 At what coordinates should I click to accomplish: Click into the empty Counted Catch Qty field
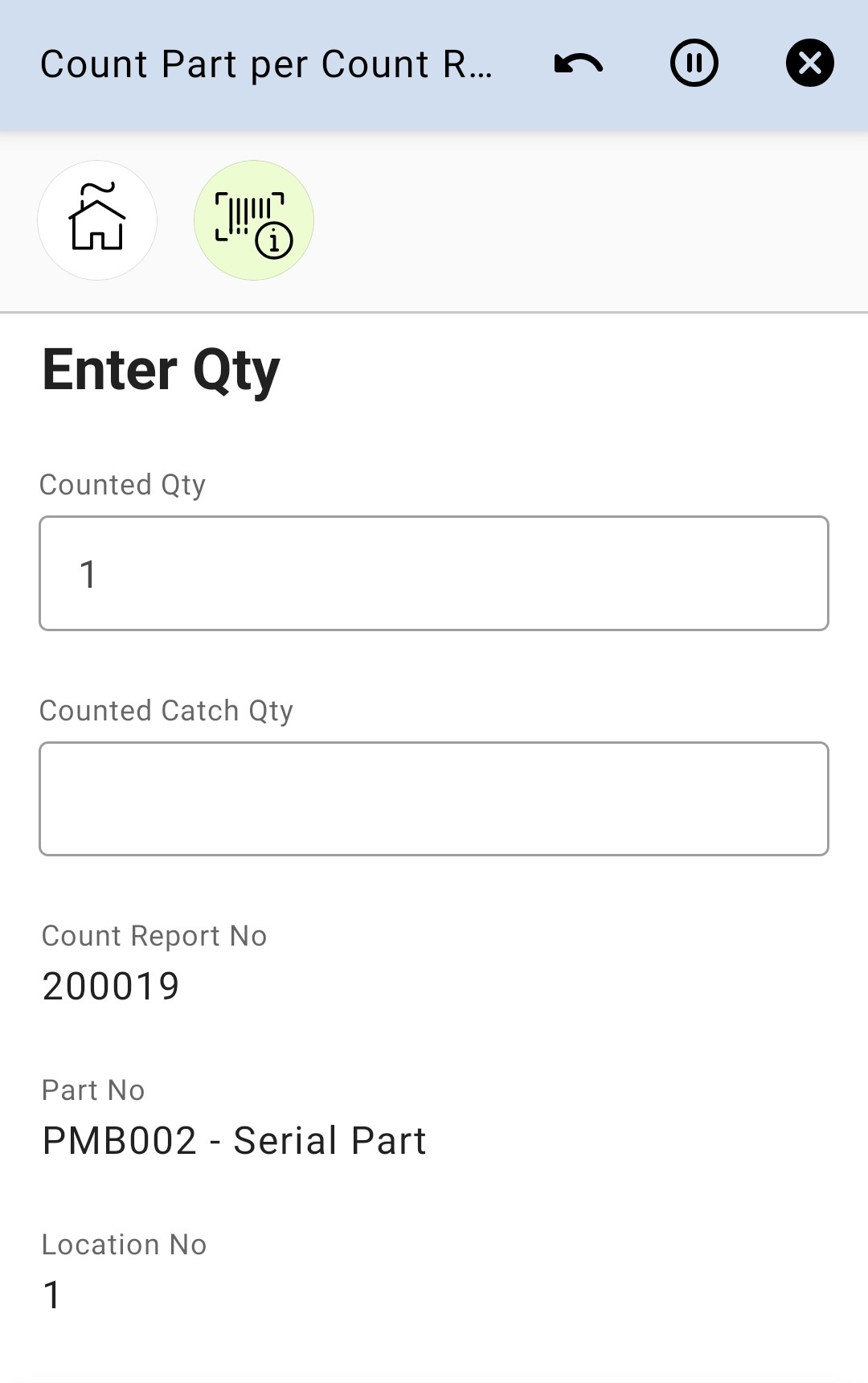[434, 798]
